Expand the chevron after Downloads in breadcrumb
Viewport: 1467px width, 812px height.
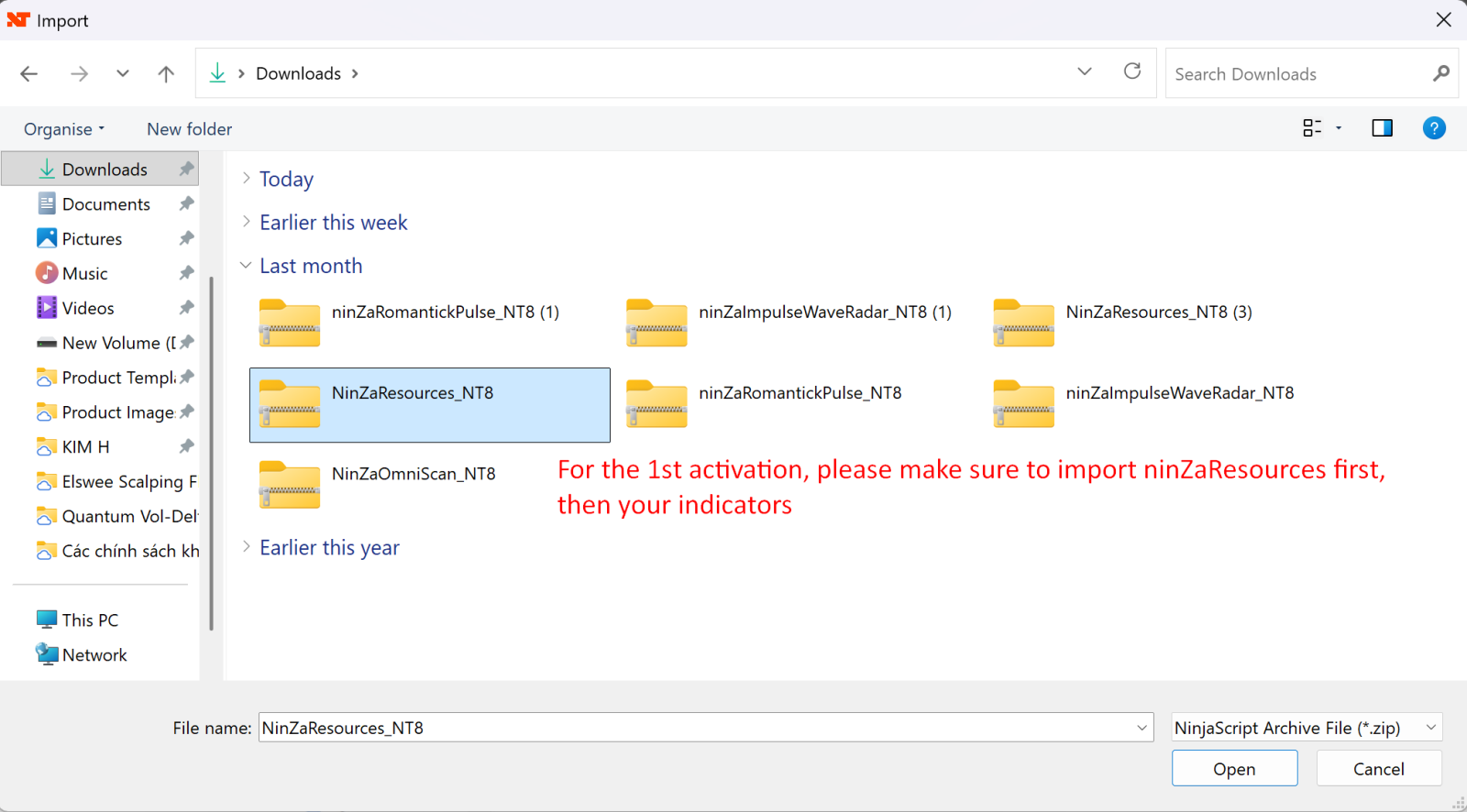355,73
